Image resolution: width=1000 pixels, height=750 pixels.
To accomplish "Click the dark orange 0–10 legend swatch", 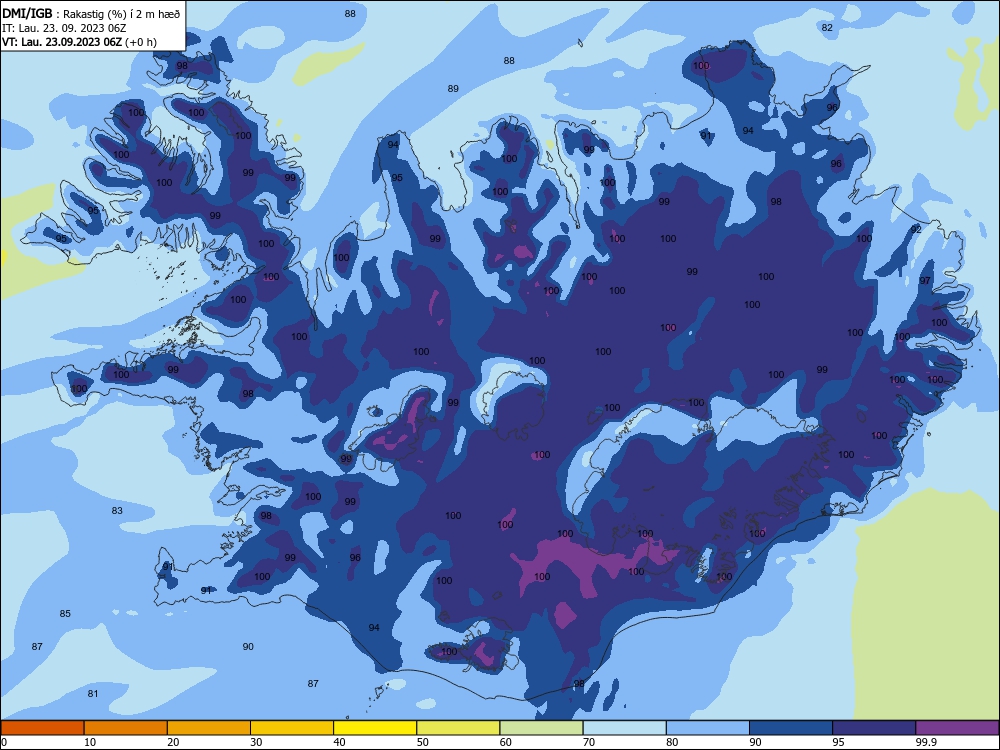I will tap(42, 728).
